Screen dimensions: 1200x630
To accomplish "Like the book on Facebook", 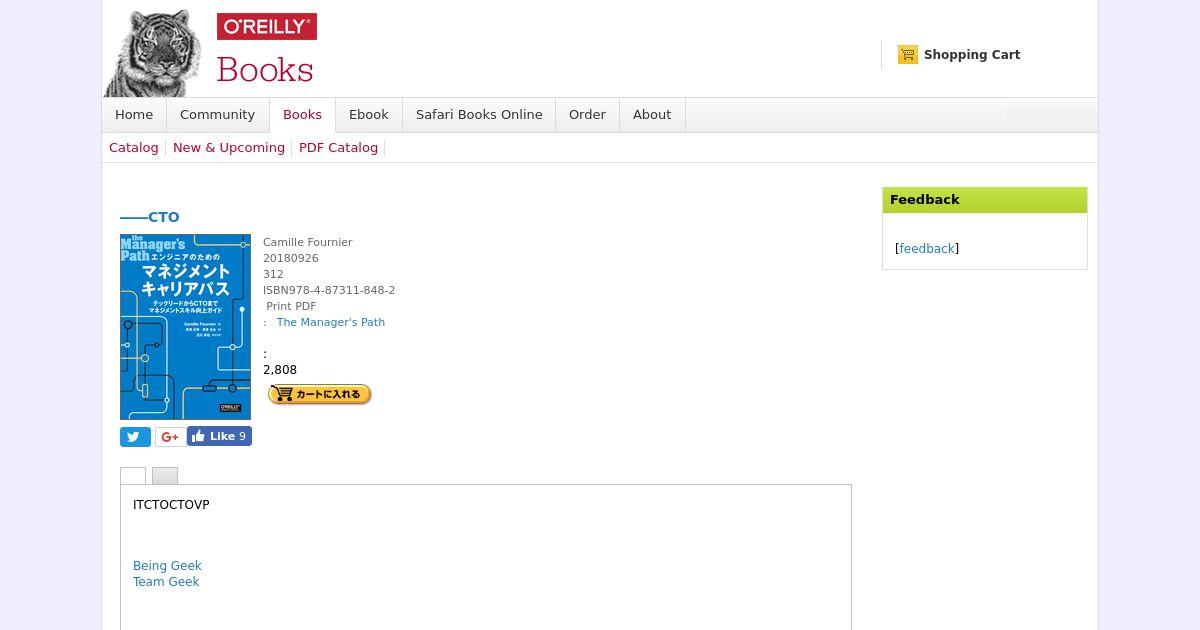I will point(219,436).
